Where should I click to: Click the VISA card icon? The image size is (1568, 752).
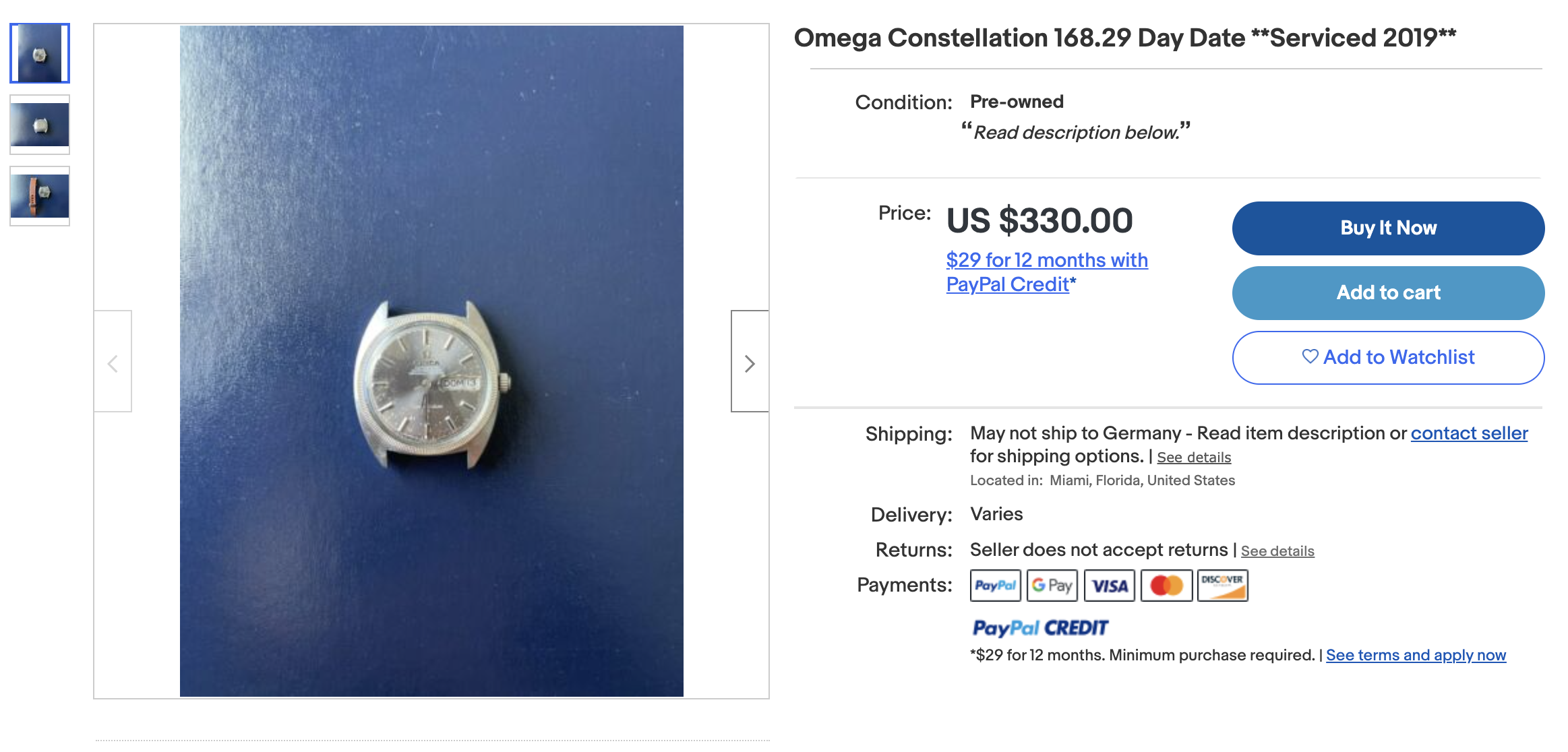click(x=1109, y=585)
